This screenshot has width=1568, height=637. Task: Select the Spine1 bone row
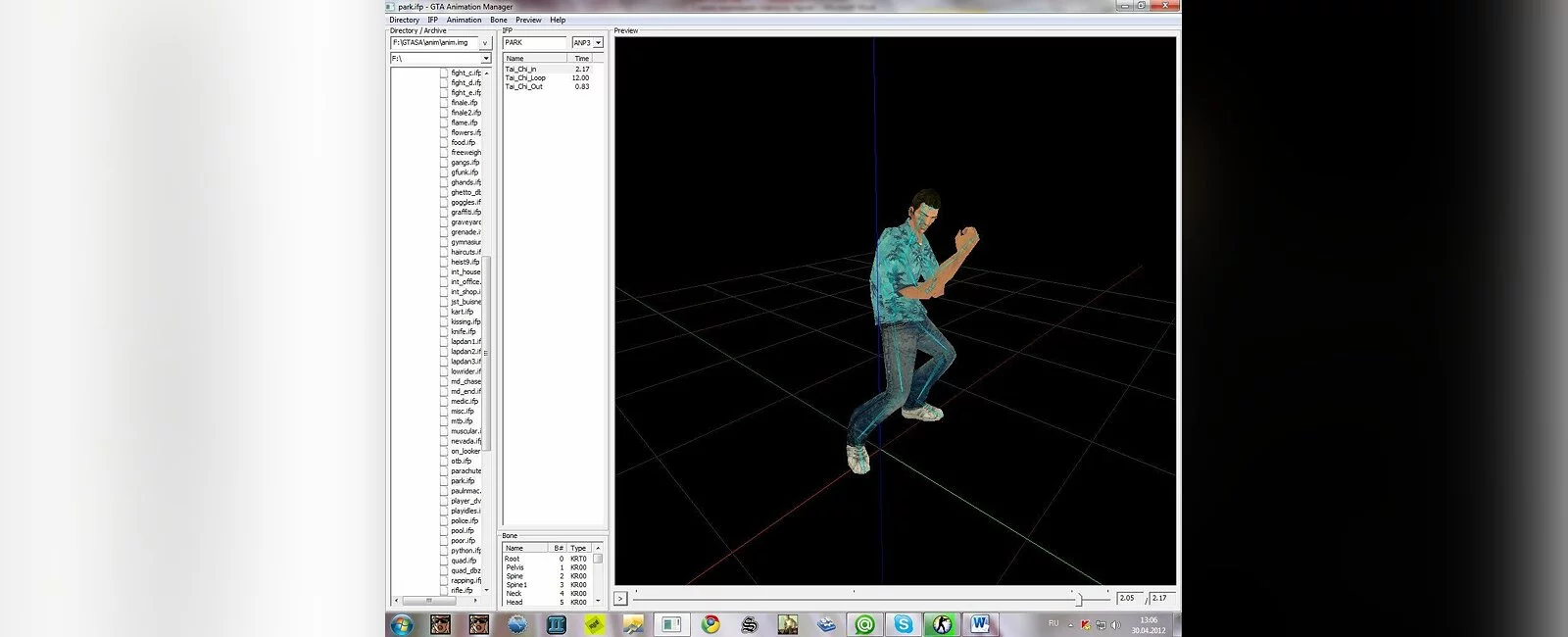pos(547,585)
